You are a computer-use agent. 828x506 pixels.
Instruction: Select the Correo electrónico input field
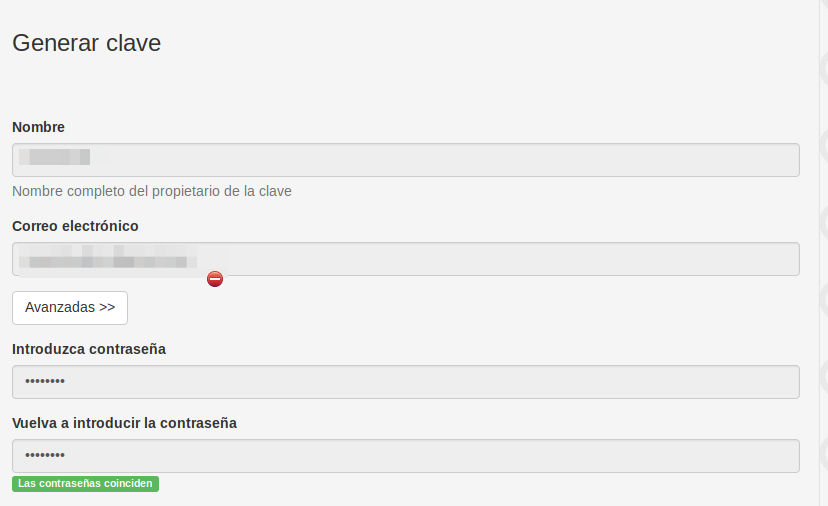coord(406,259)
